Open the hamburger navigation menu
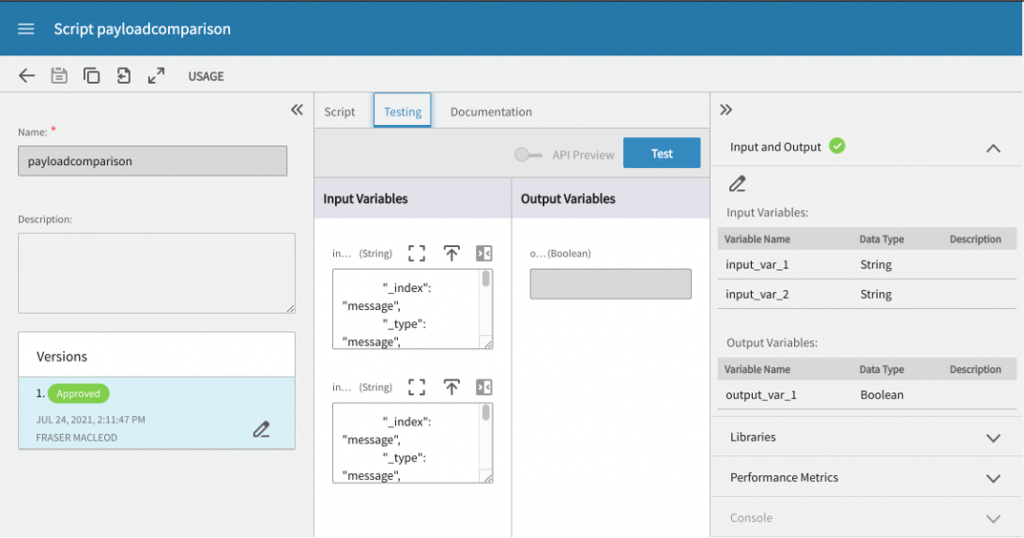 pos(26,29)
